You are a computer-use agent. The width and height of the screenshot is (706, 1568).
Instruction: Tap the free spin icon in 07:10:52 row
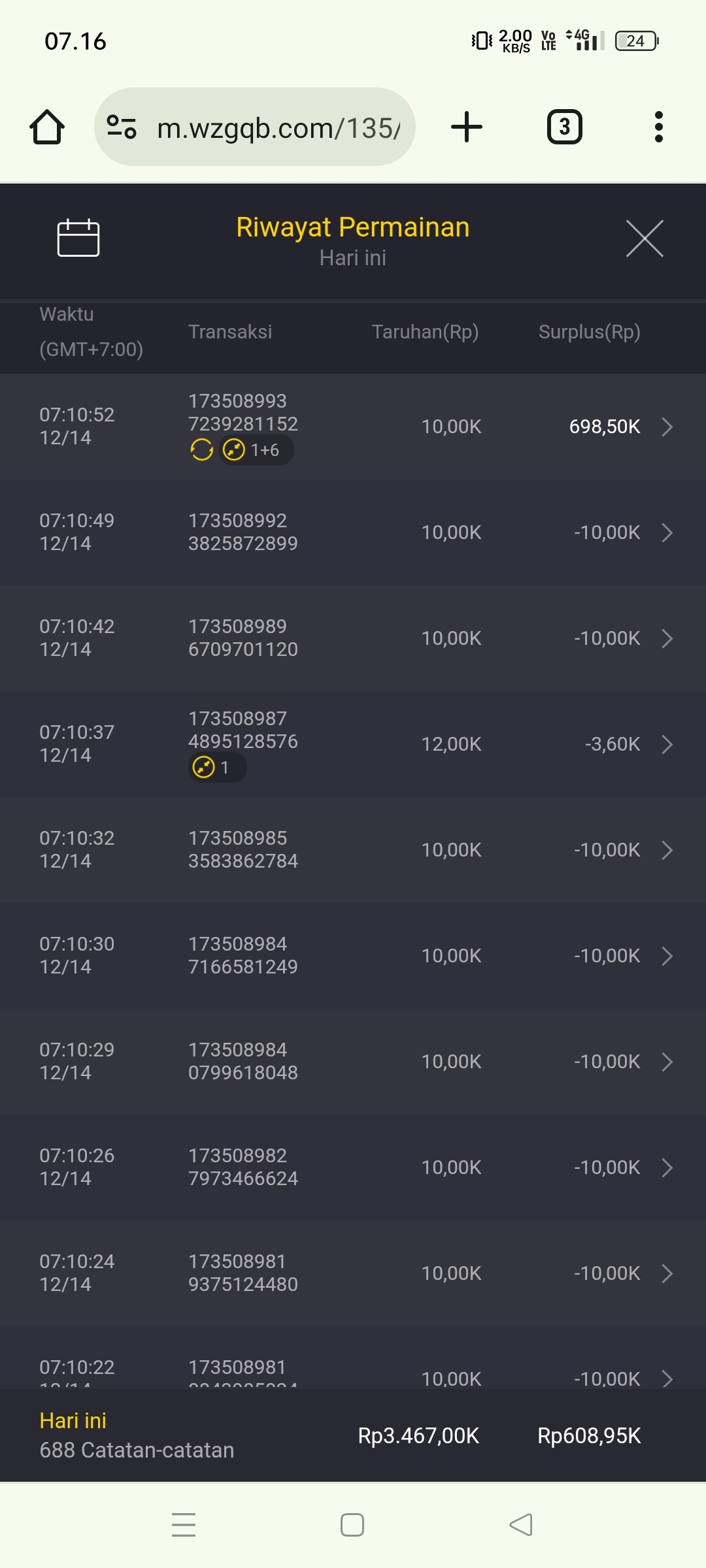(201, 449)
